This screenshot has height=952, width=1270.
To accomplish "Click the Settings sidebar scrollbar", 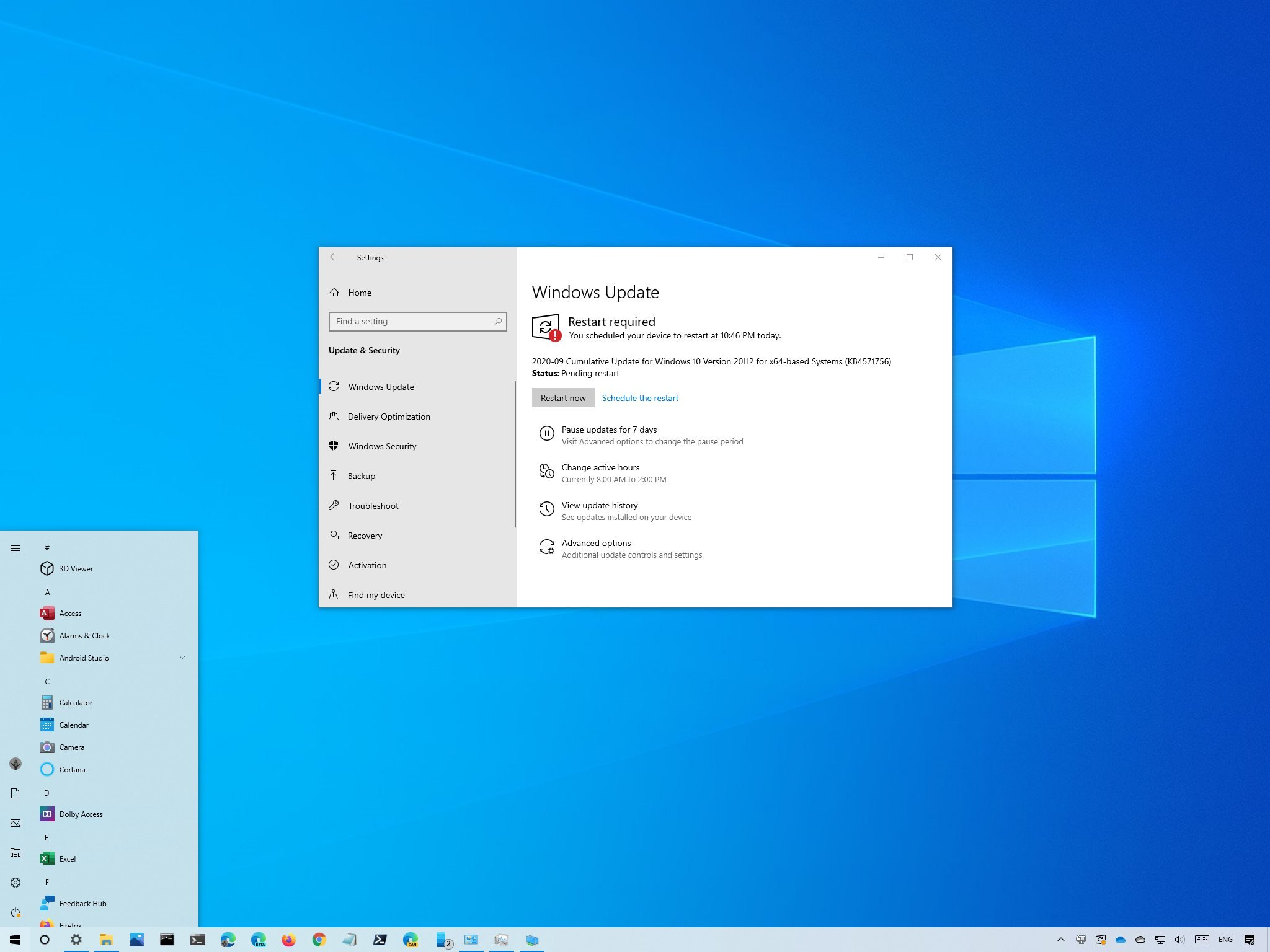I will click(x=515, y=454).
